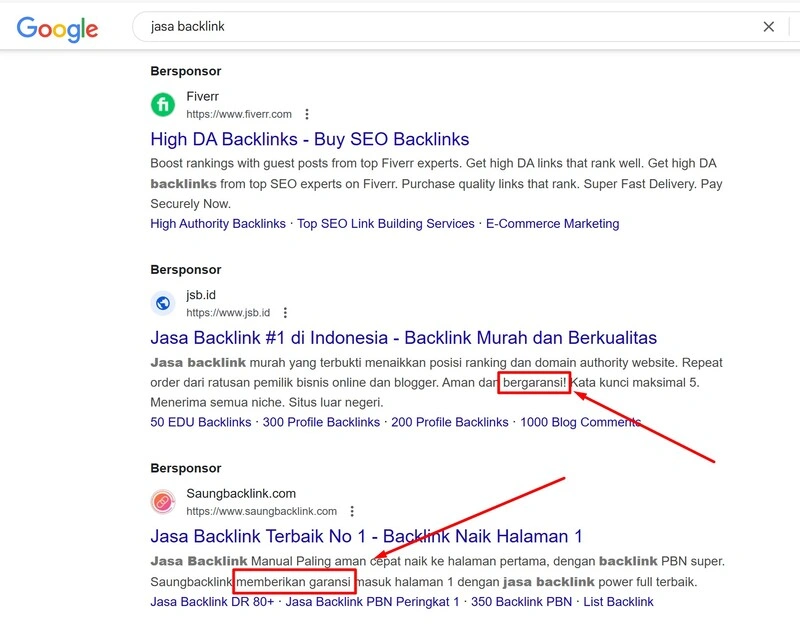Screen dimensions: 800x634
Task: Clear the search box with the X icon
Action: [x=768, y=27]
